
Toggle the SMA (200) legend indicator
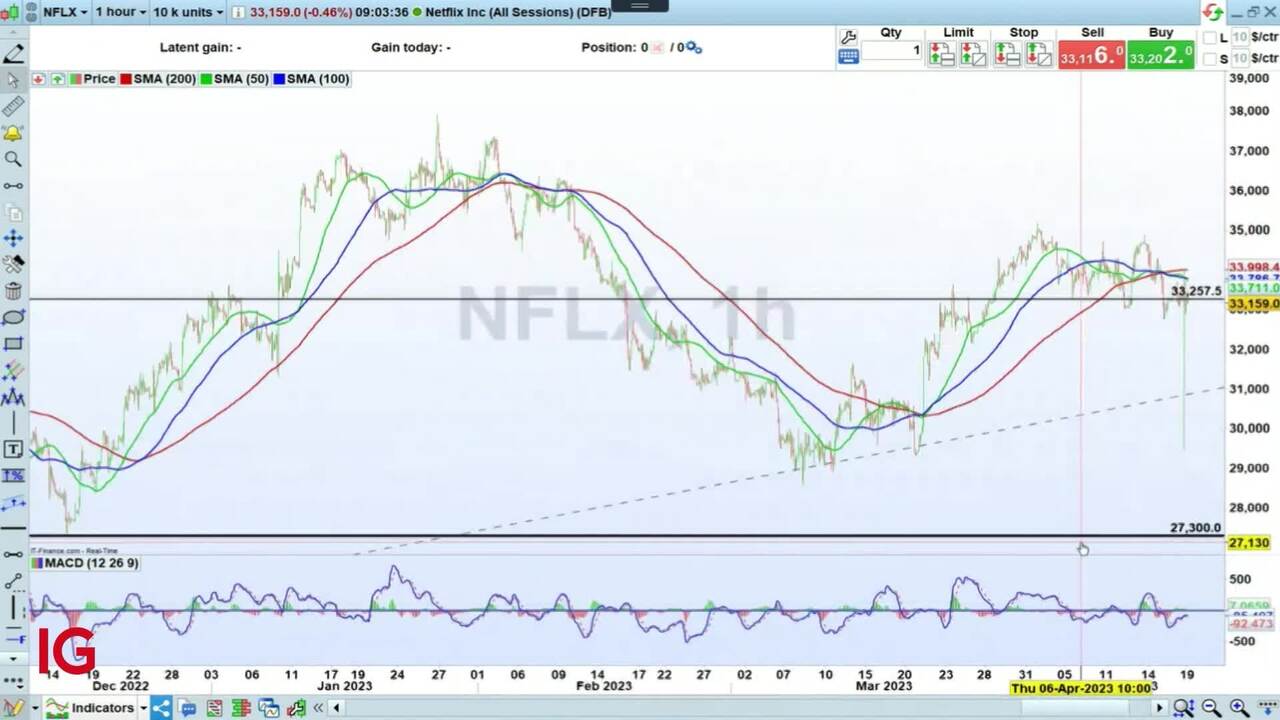tap(158, 79)
